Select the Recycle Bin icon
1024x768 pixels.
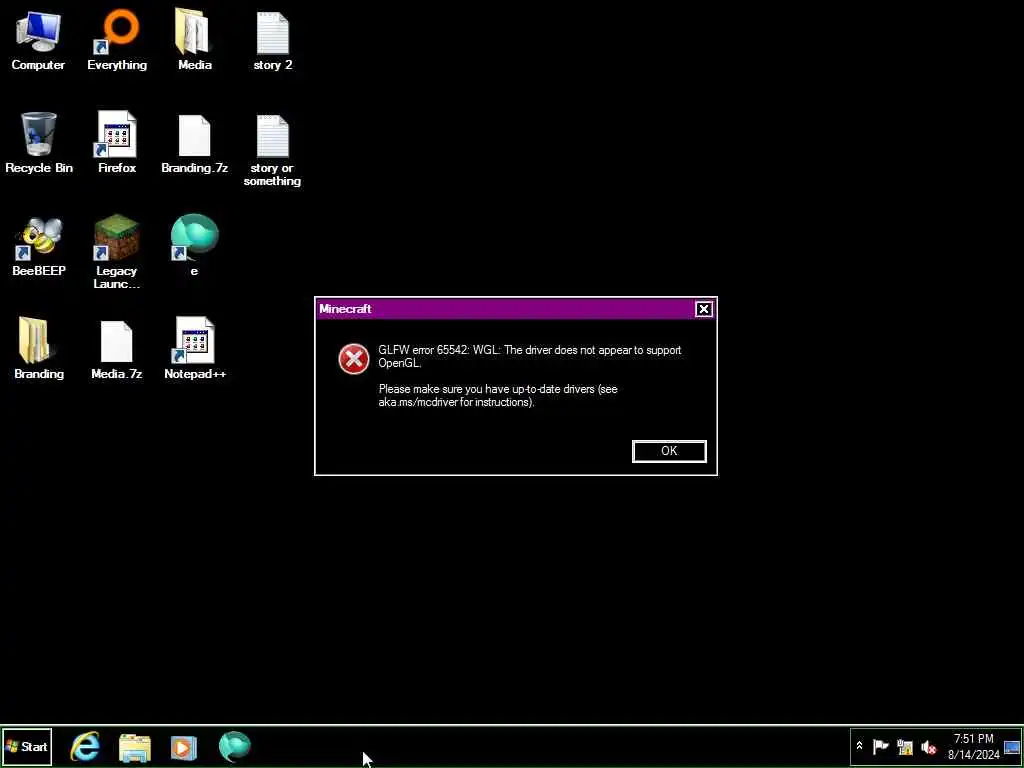(x=39, y=143)
